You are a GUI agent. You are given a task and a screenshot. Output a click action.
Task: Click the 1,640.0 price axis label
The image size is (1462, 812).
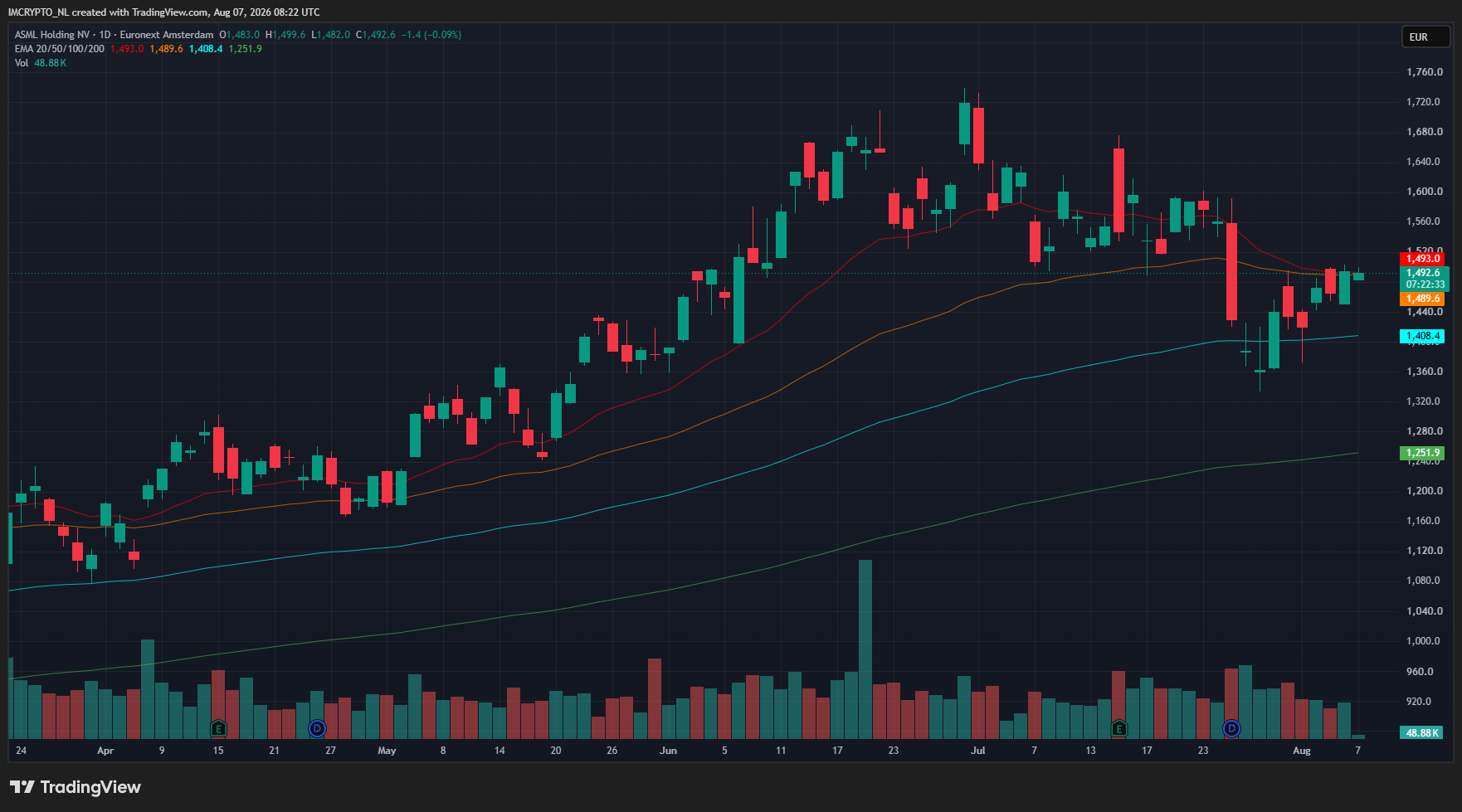pos(1425,162)
